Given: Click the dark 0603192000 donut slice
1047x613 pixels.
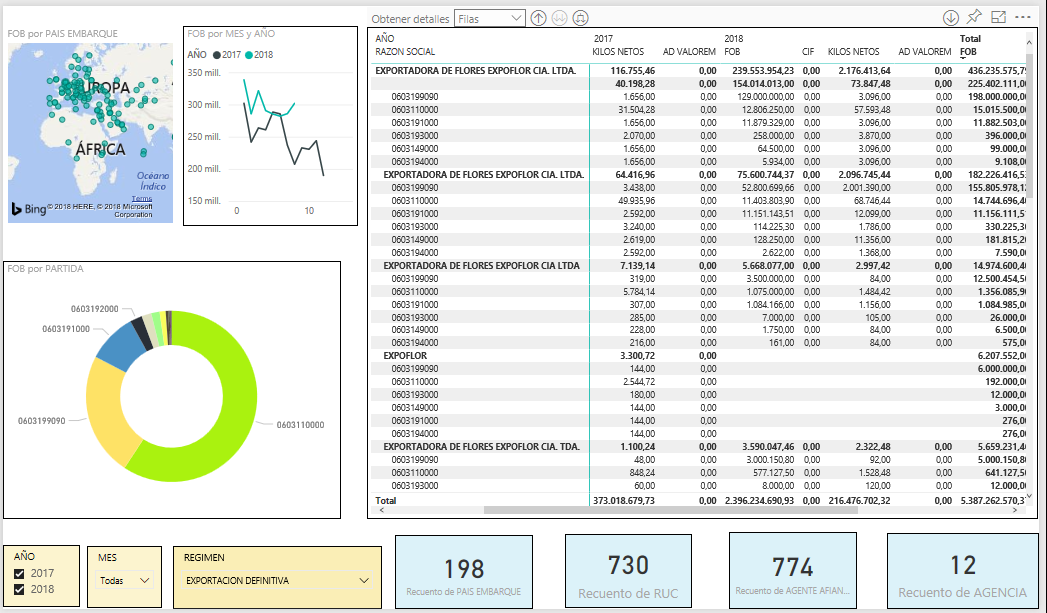Looking at the screenshot, I should coord(142,332).
